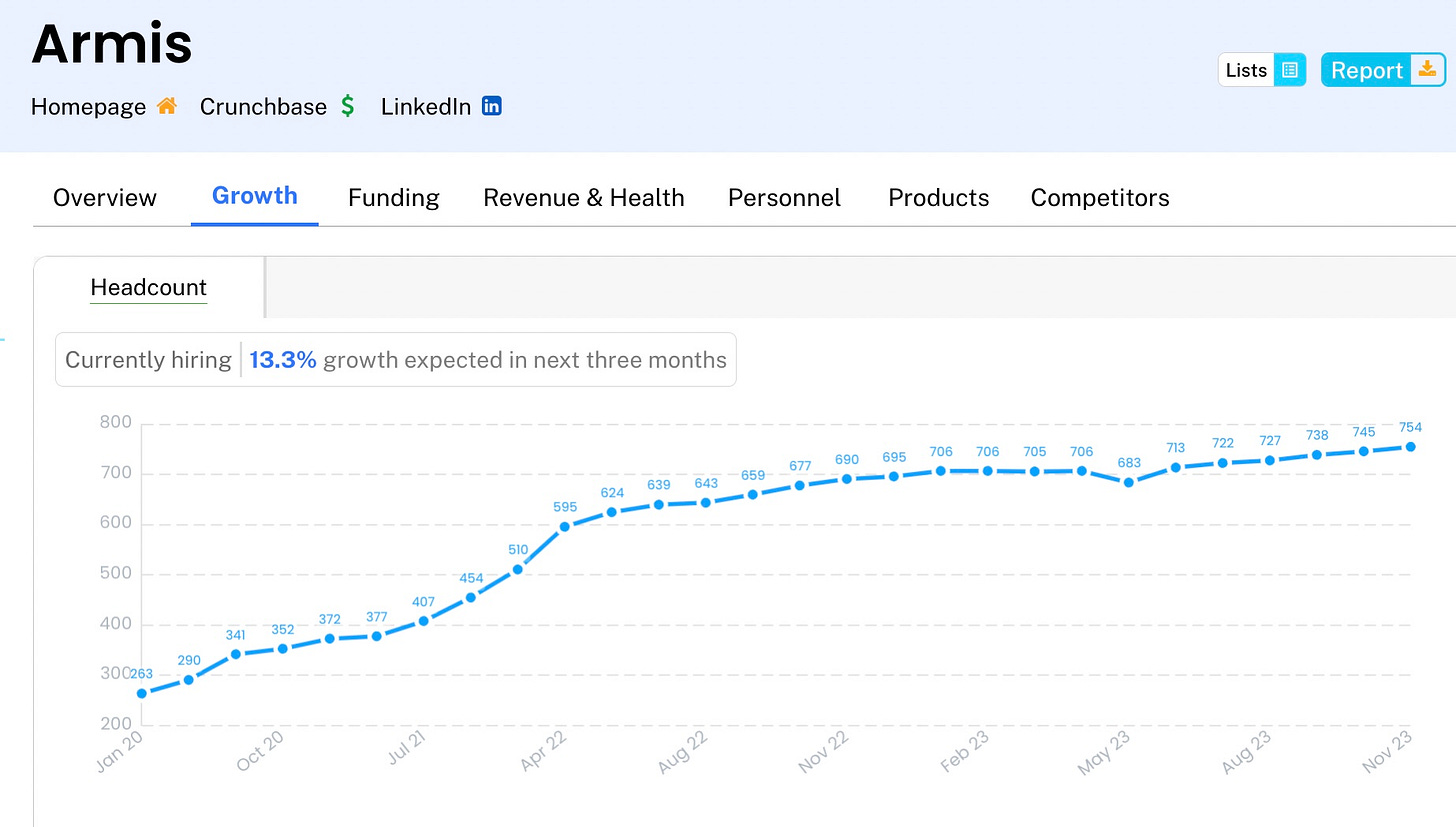Switch to the Products tab
This screenshot has width=1456, height=827.
pyautogui.click(x=939, y=198)
